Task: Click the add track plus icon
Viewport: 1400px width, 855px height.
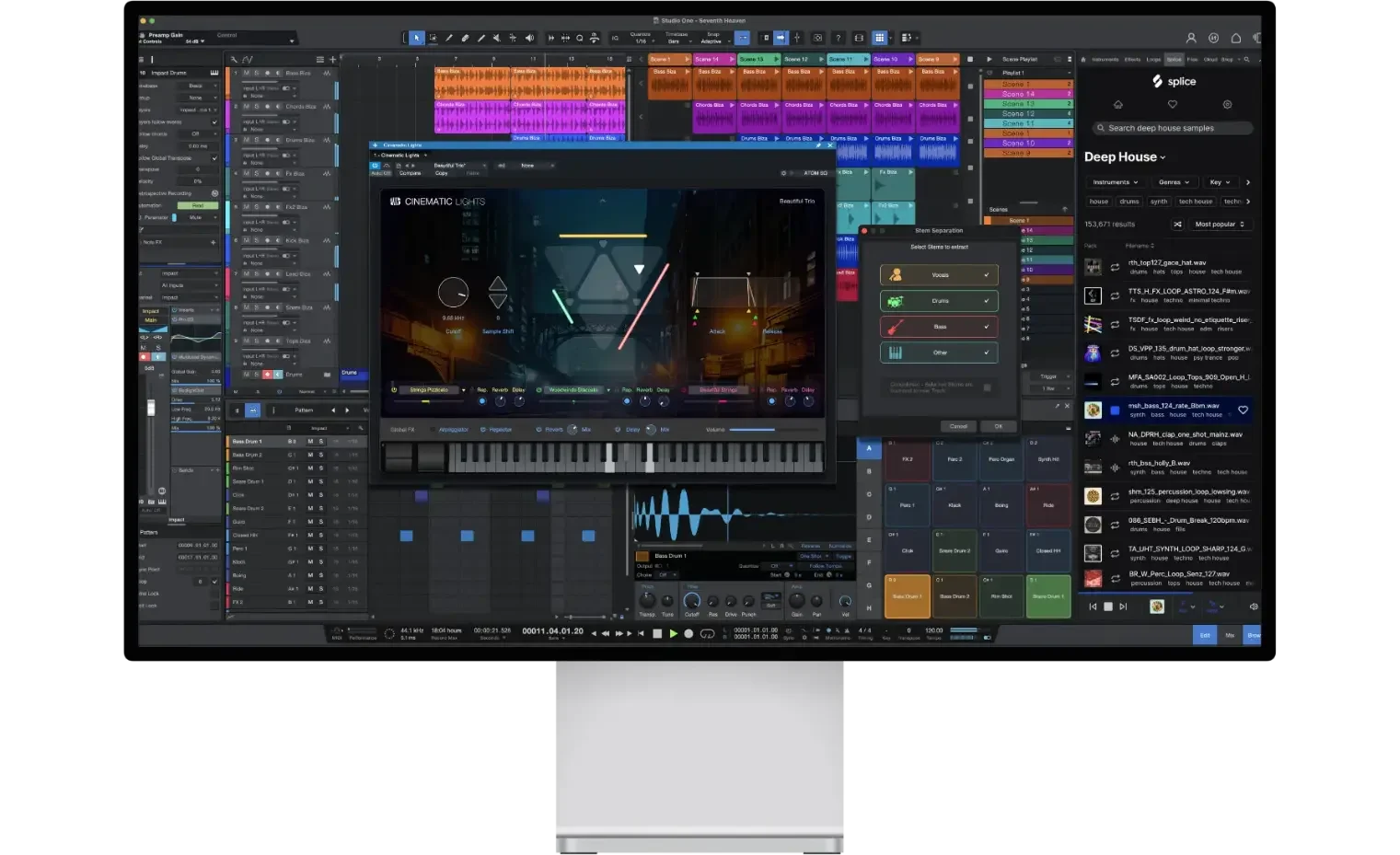Action: pyautogui.click(x=333, y=60)
